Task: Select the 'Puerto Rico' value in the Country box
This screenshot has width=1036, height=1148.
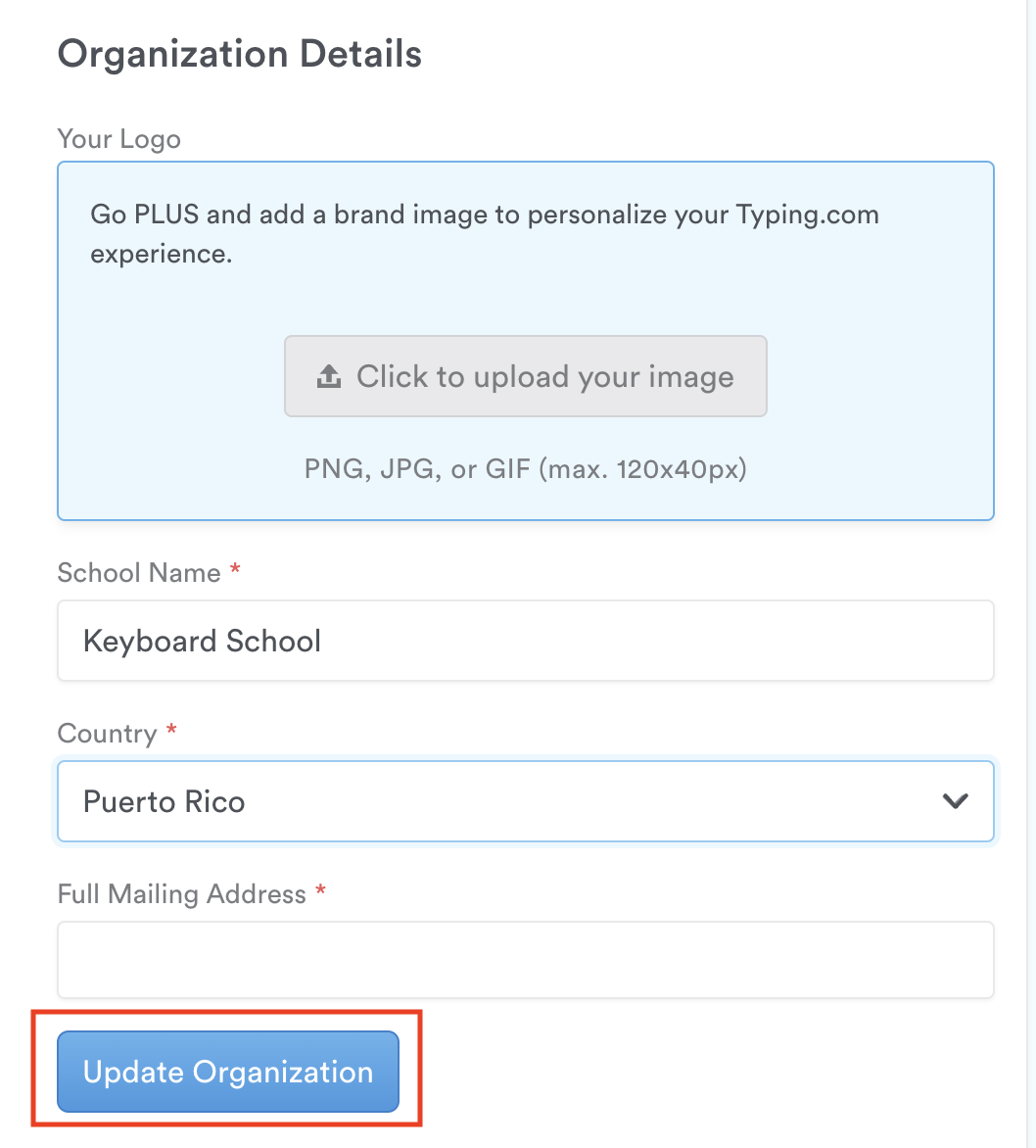Action: tap(165, 802)
